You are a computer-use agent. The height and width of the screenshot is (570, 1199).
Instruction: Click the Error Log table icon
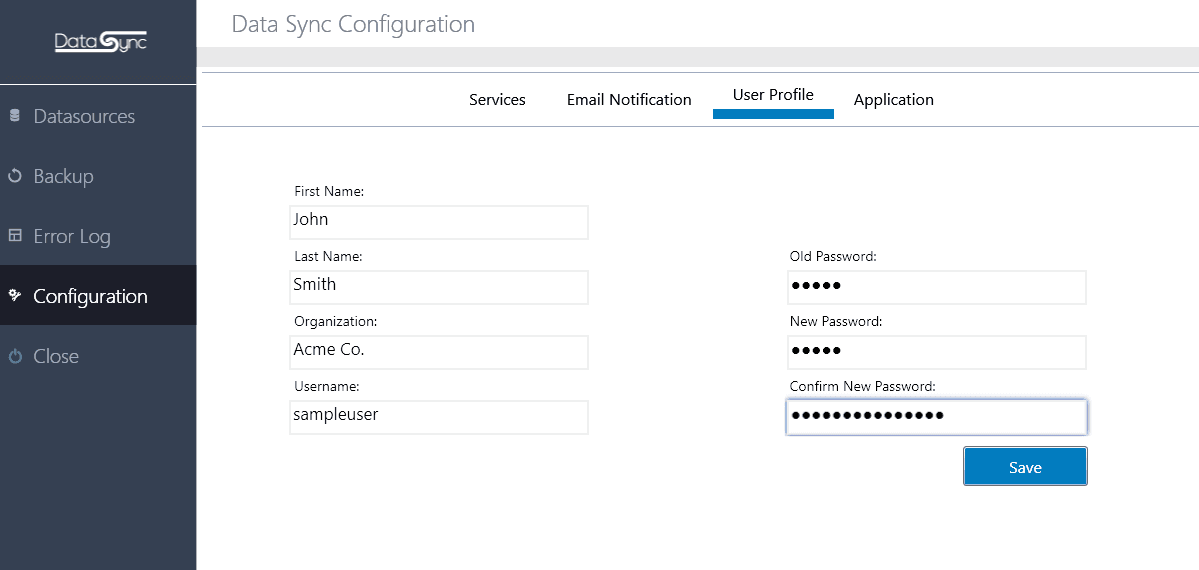point(14,236)
